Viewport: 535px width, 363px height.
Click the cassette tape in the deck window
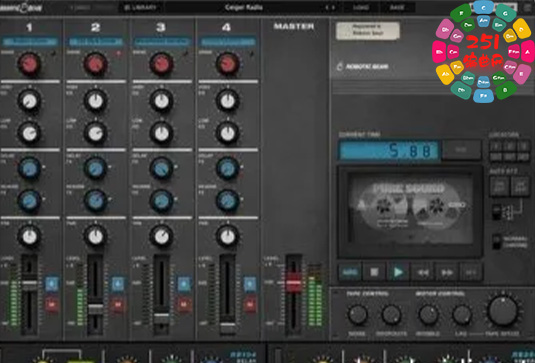[410, 208]
